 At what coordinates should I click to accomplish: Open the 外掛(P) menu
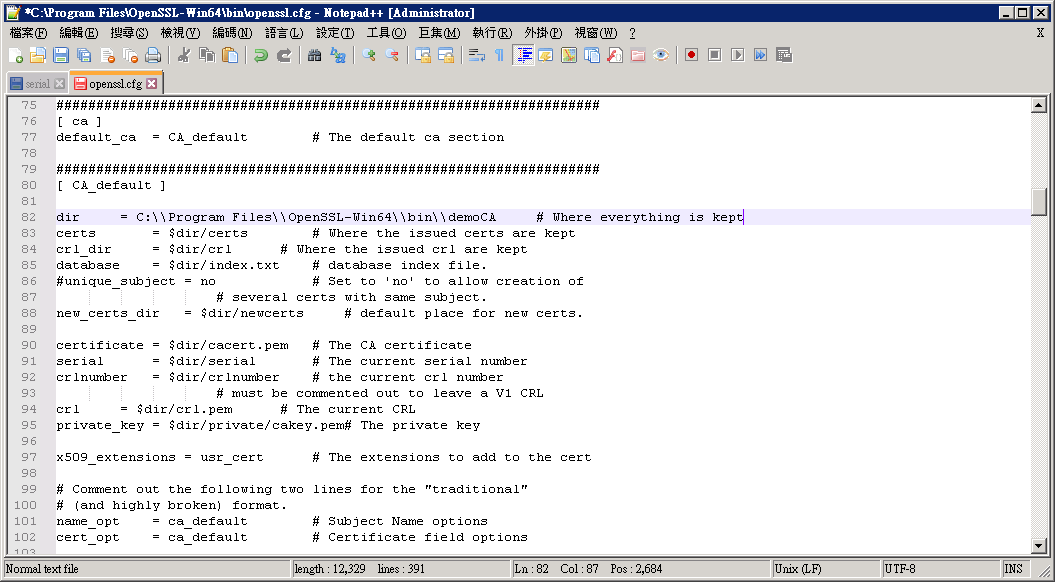coord(543,33)
